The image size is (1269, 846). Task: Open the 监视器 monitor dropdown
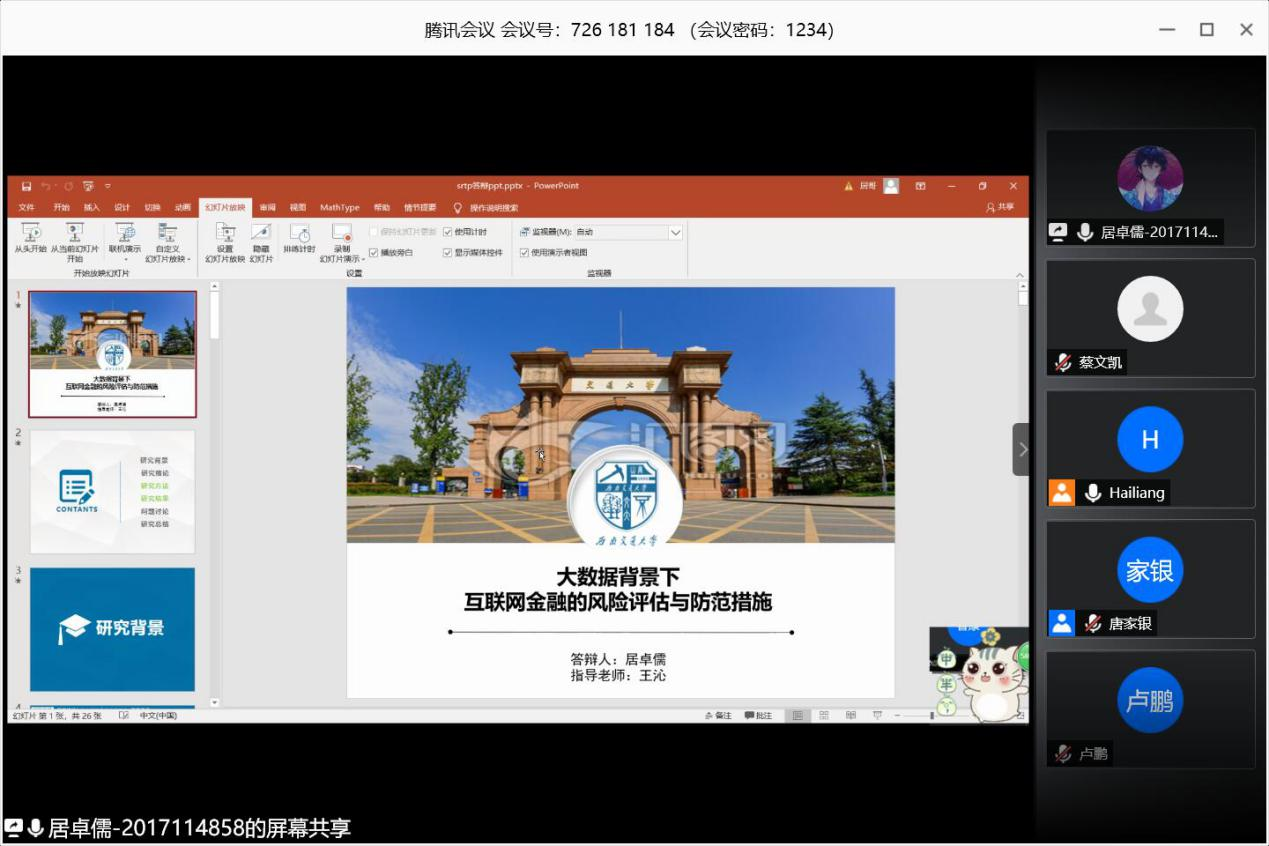coord(675,232)
